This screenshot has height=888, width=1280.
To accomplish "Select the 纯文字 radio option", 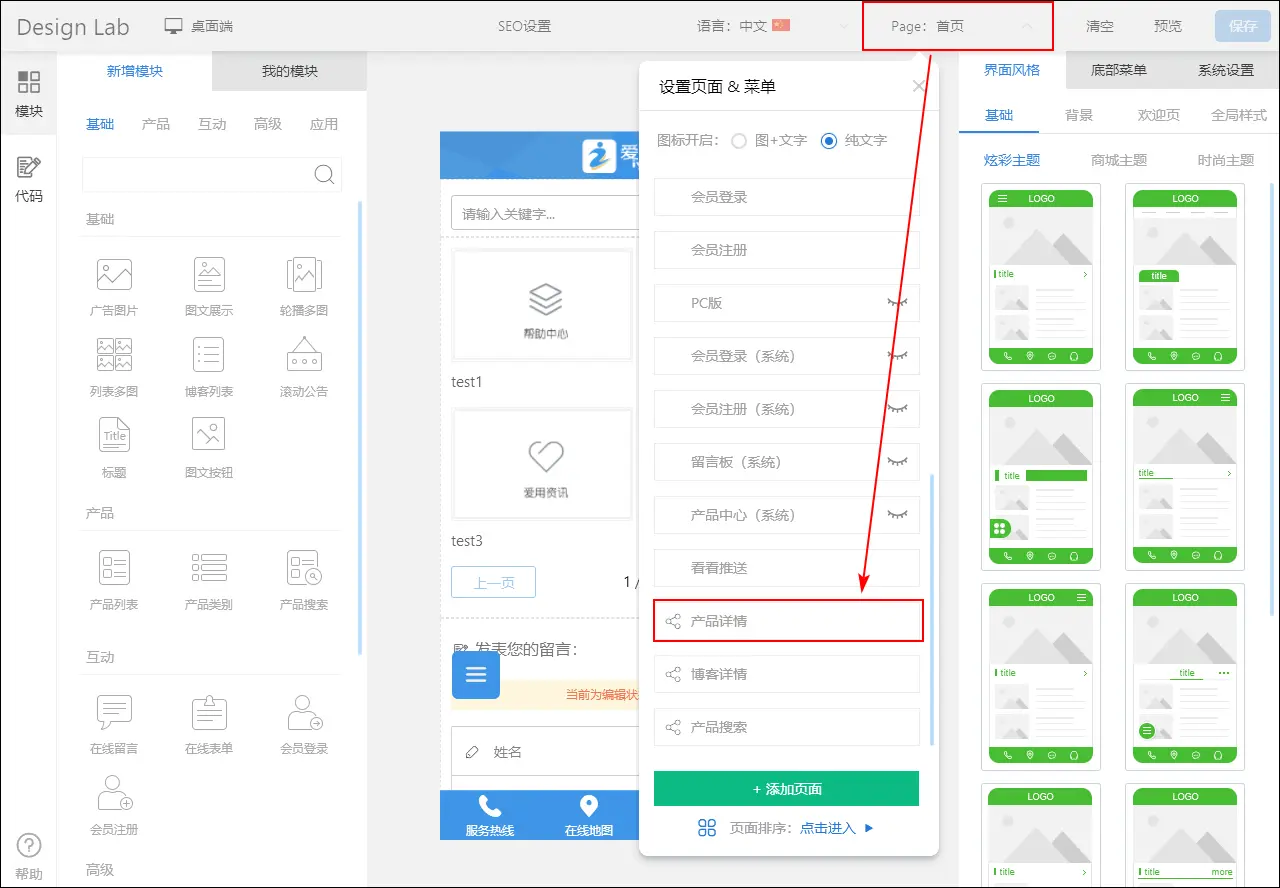I will click(x=828, y=141).
